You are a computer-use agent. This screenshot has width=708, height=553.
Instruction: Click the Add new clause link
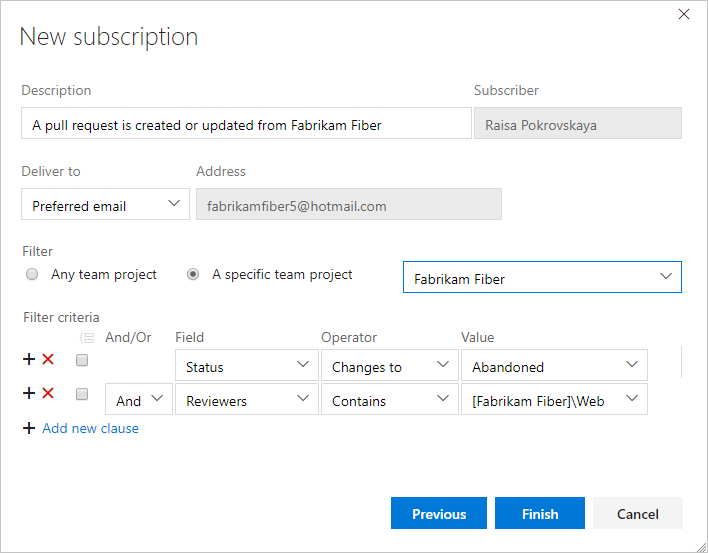[x=90, y=428]
